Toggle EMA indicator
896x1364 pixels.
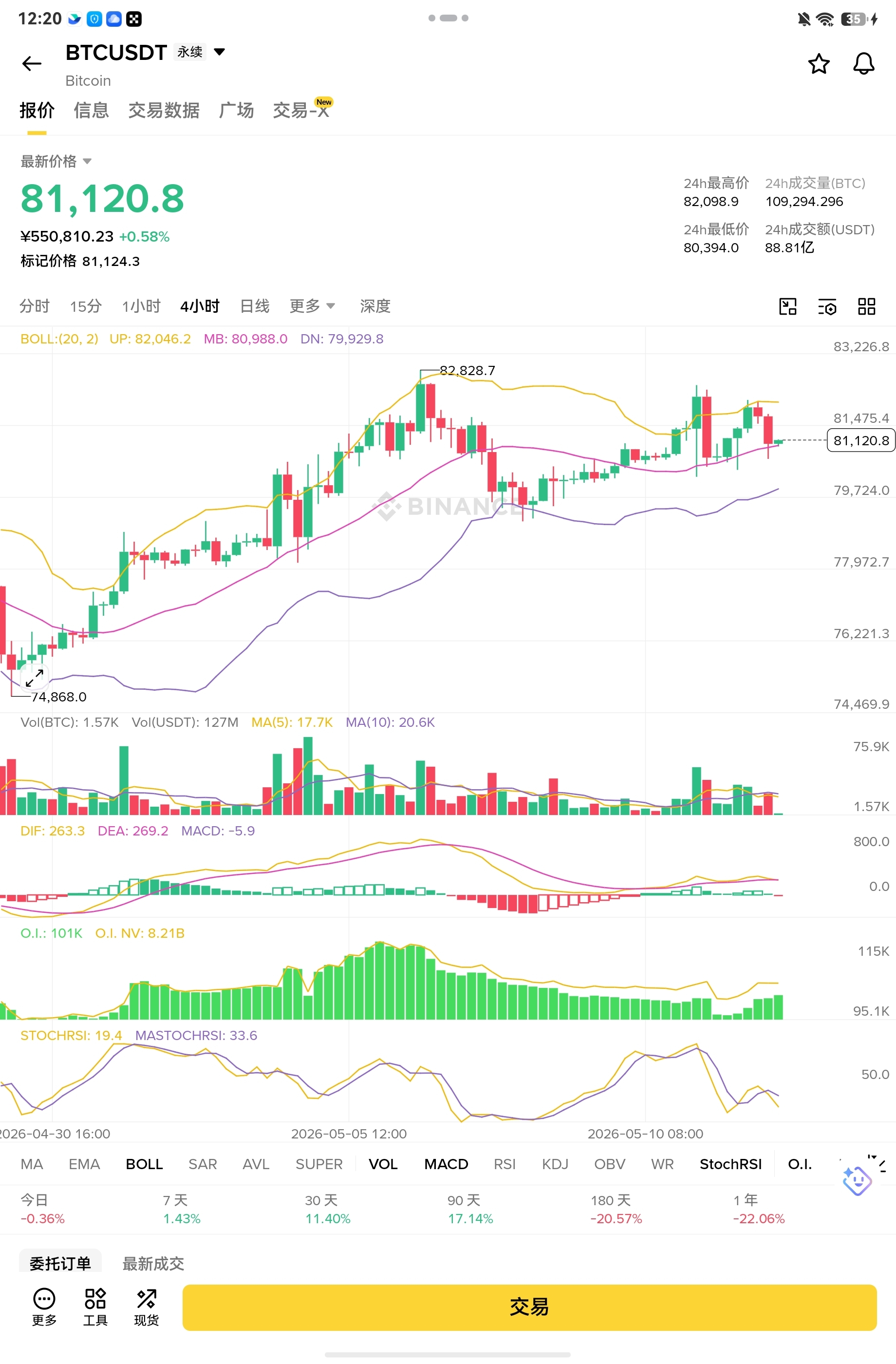point(84,1164)
